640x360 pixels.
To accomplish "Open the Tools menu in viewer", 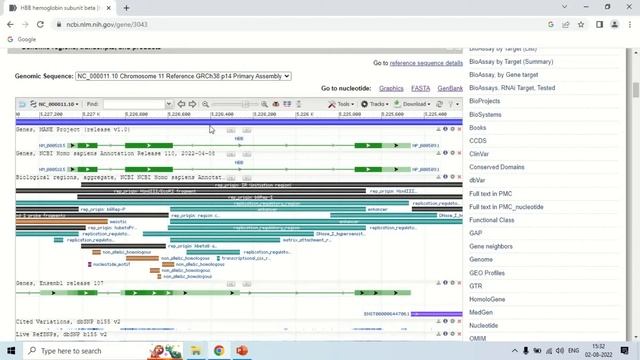I will point(341,104).
